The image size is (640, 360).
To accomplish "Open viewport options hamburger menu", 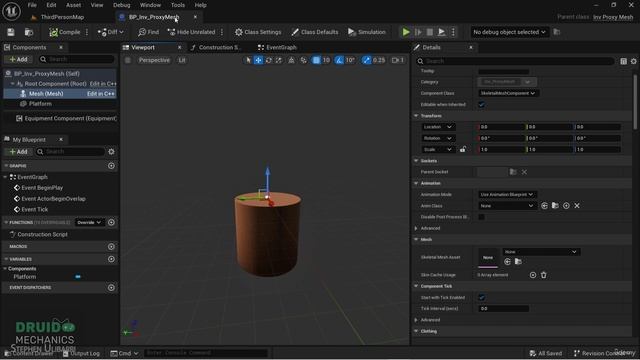I will (x=128, y=60).
